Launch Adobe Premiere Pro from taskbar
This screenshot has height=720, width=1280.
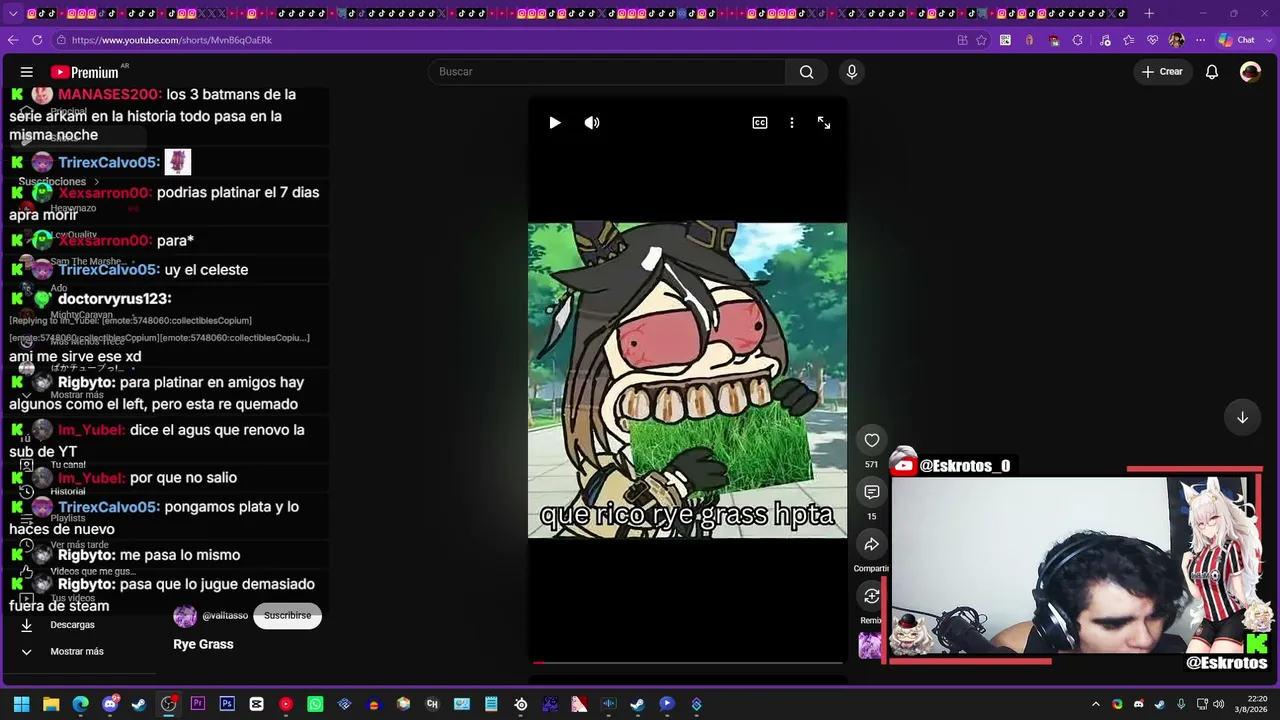(198, 704)
